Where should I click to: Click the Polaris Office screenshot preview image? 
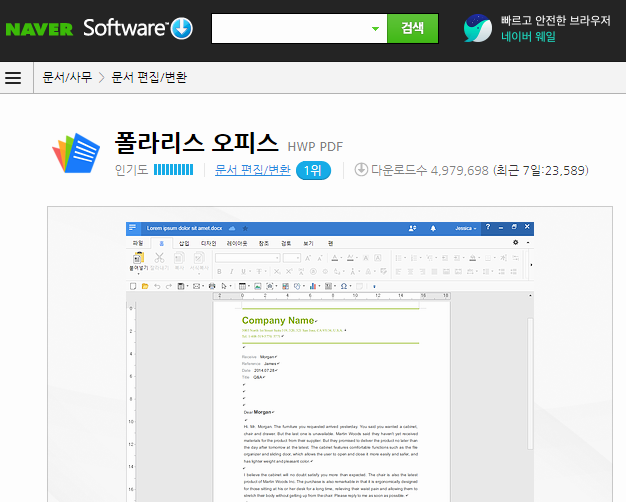(x=330, y=361)
